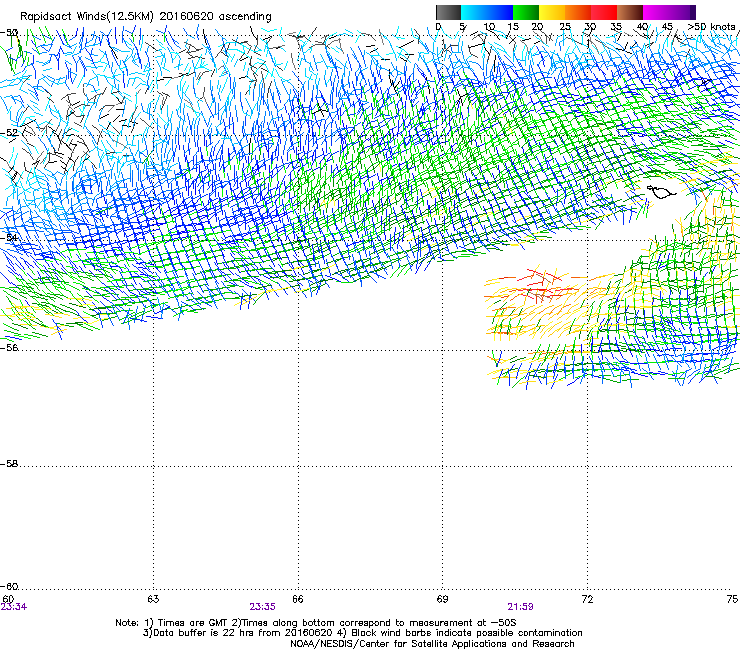Click the latitude axis label '-52'
Viewport: 740px width, 650px height.
(x=9, y=133)
